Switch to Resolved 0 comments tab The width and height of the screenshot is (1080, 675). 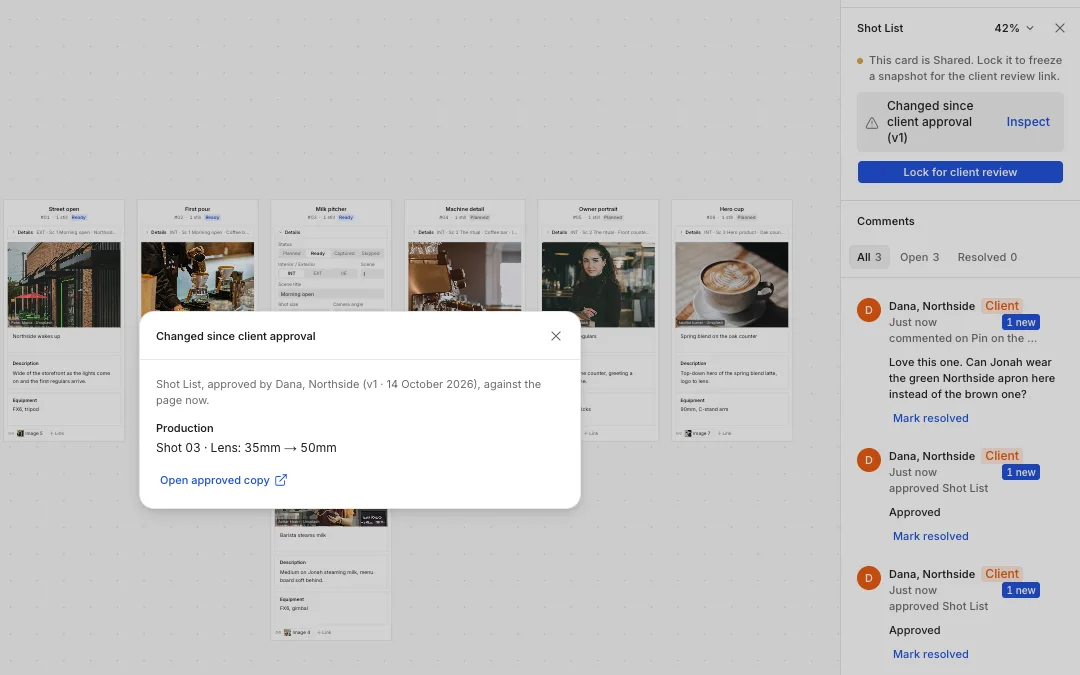click(987, 257)
